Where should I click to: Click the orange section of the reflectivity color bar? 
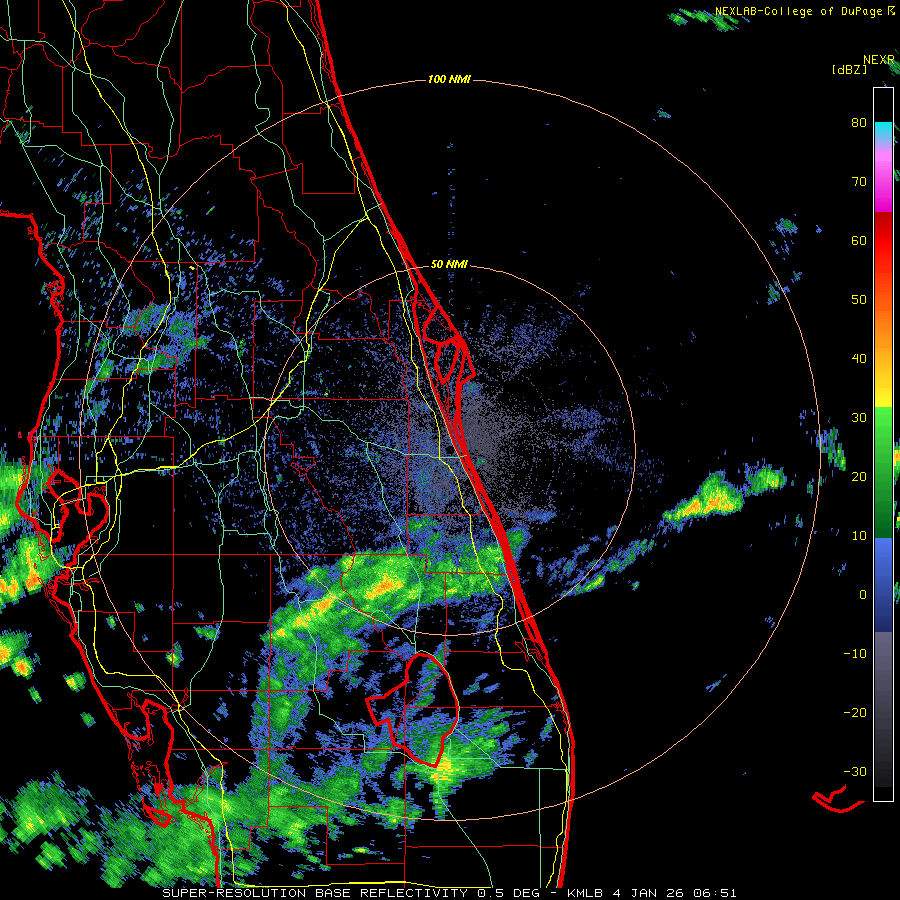[883, 327]
